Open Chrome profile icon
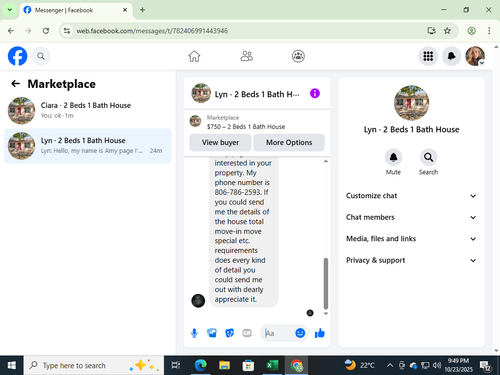Screen dimensions: 500x375 click(471, 31)
